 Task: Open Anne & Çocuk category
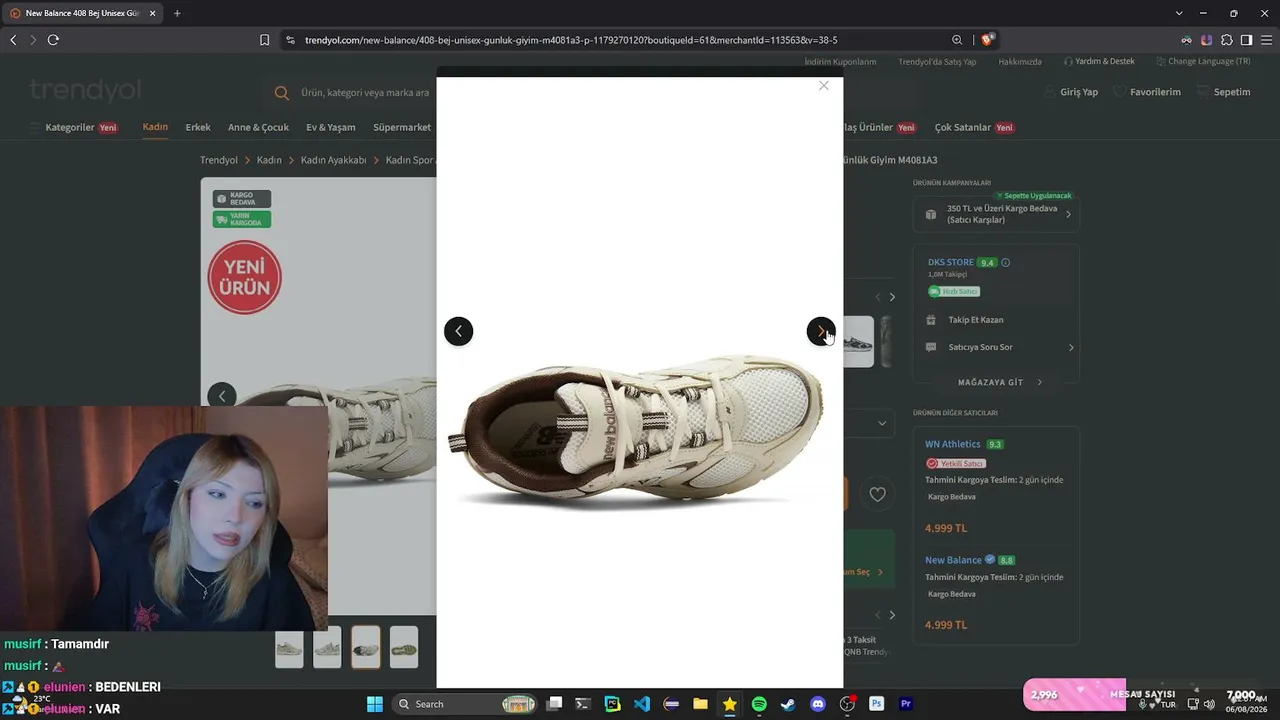[x=258, y=128]
